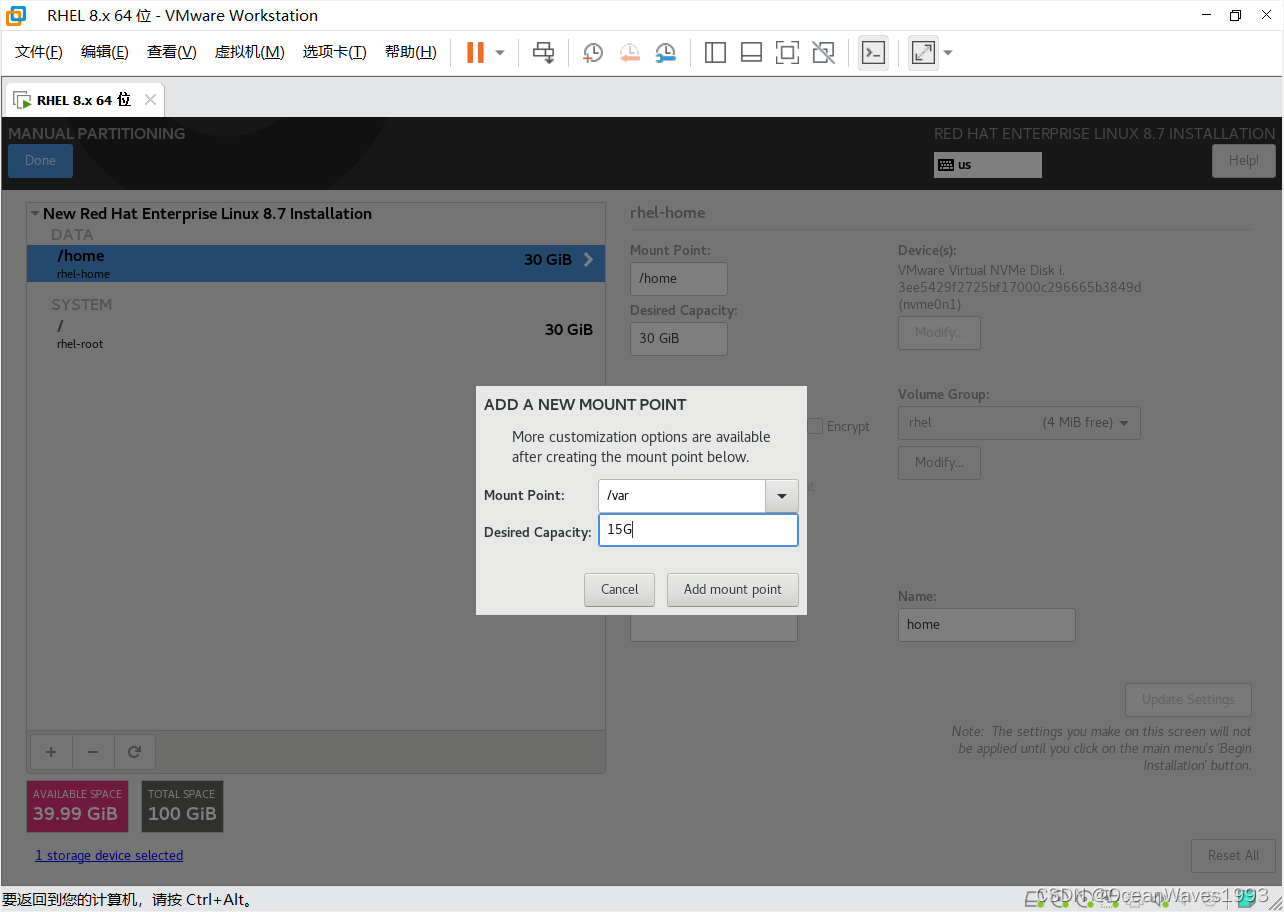The width and height of the screenshot is (1284, 912).
Task: Click the Reset All button
Action: (x=1233, y=856)
